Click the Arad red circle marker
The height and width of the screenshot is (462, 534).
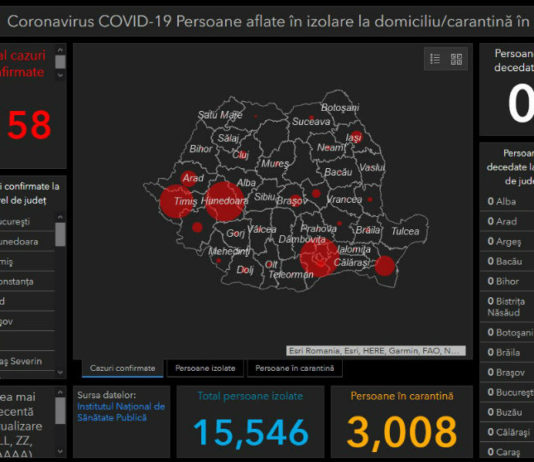click(189, 178)
